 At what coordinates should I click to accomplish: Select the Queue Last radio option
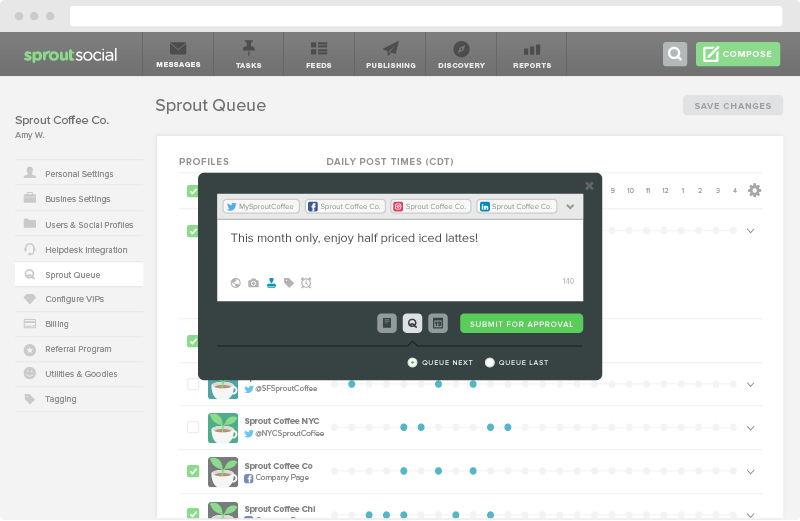(x=490, y=362)
